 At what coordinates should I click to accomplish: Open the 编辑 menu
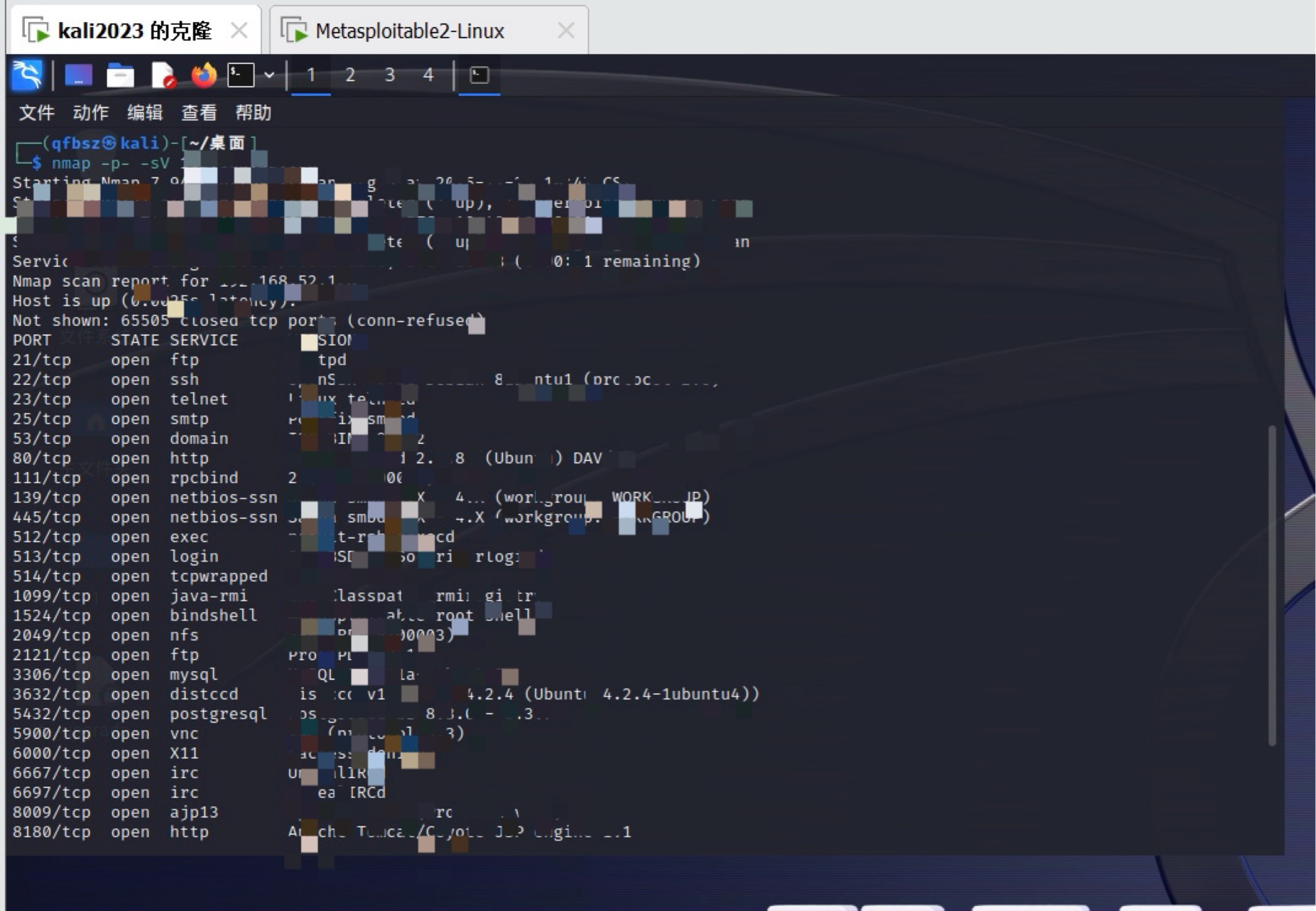[144, 113]
